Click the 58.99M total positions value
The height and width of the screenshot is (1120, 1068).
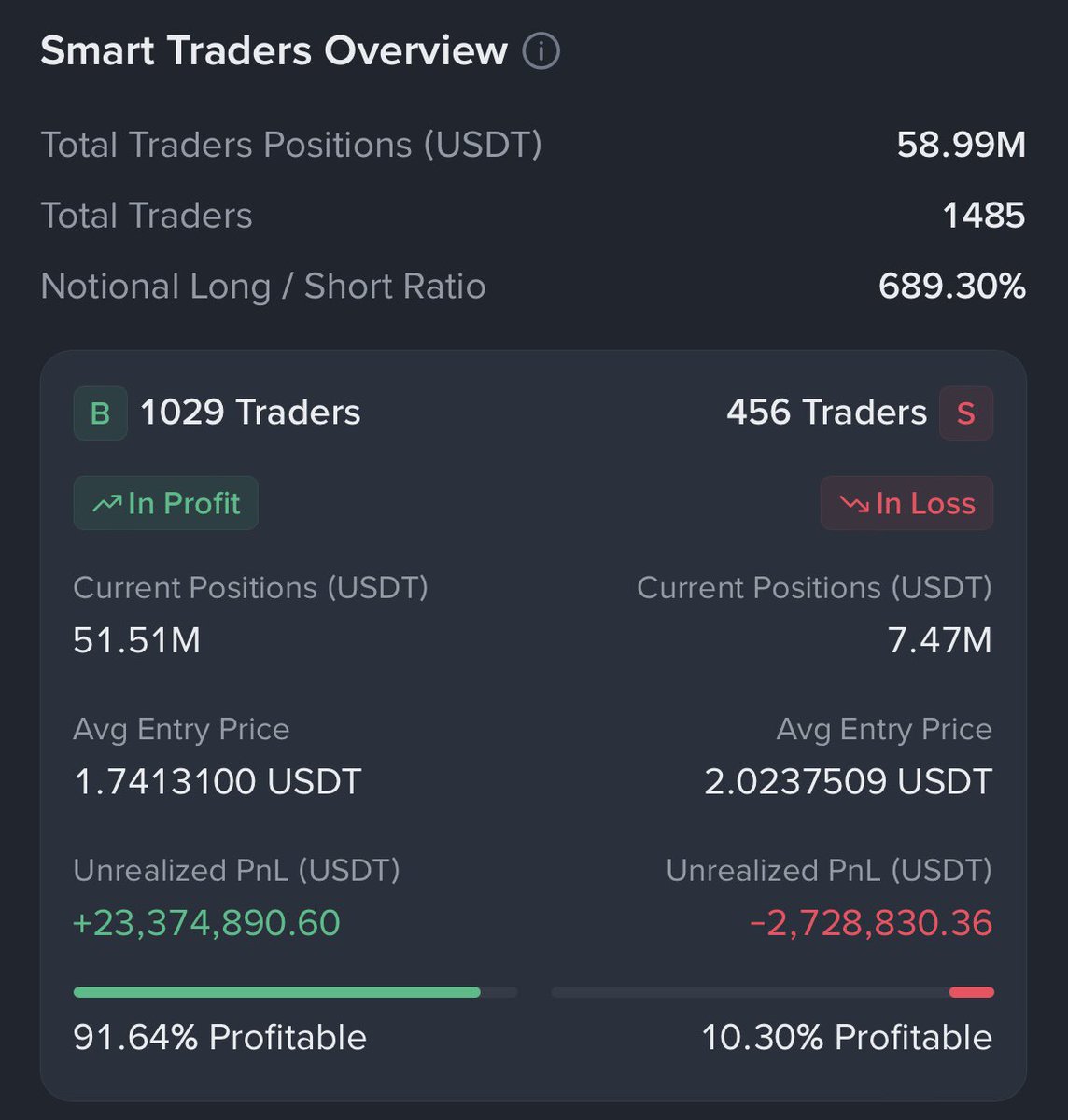tap(962, 145)
